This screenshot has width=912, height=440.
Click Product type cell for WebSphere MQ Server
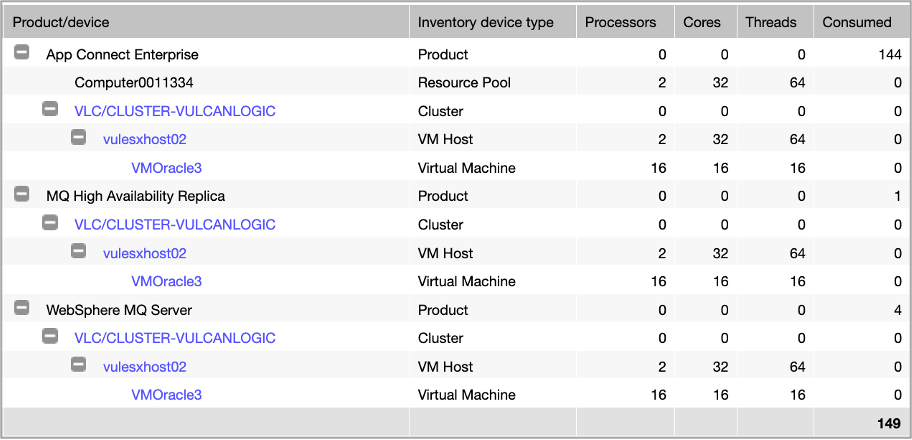pos(443,310)
